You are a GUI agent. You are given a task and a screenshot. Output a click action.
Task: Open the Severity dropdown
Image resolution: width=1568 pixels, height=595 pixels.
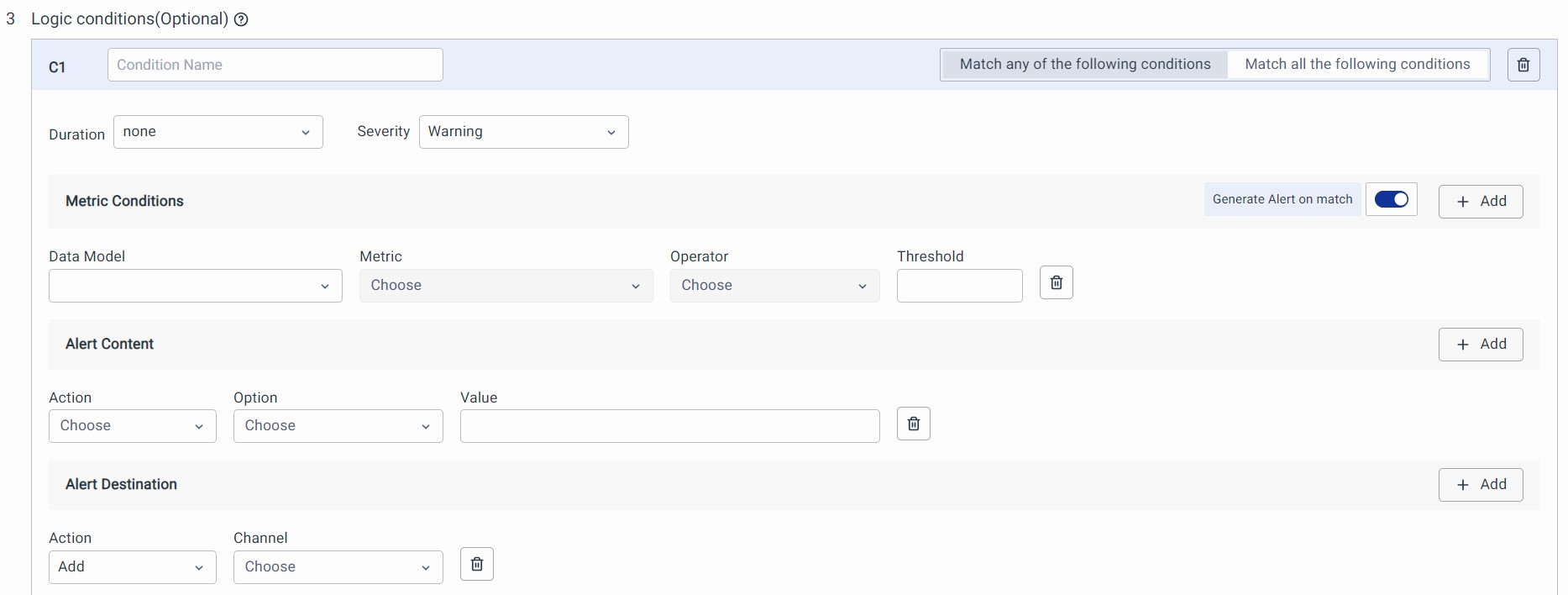click(x=523, y=132)
